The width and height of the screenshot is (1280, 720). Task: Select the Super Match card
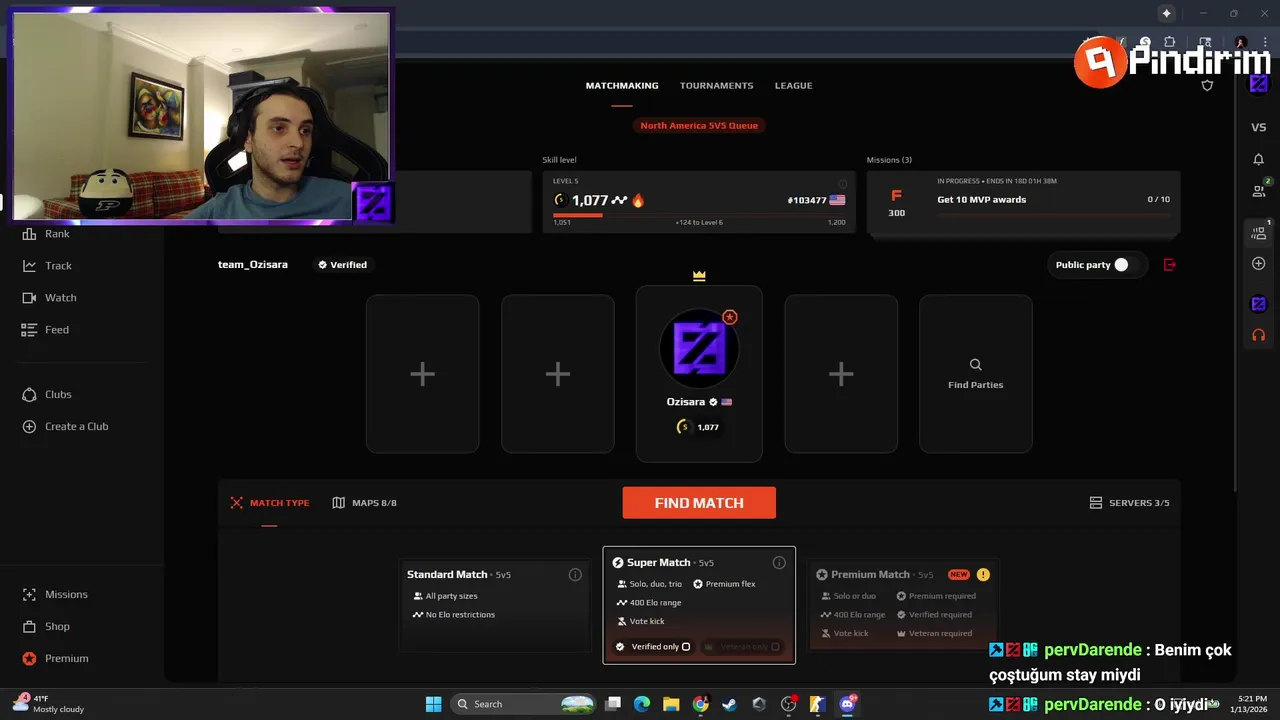point(699,605)
